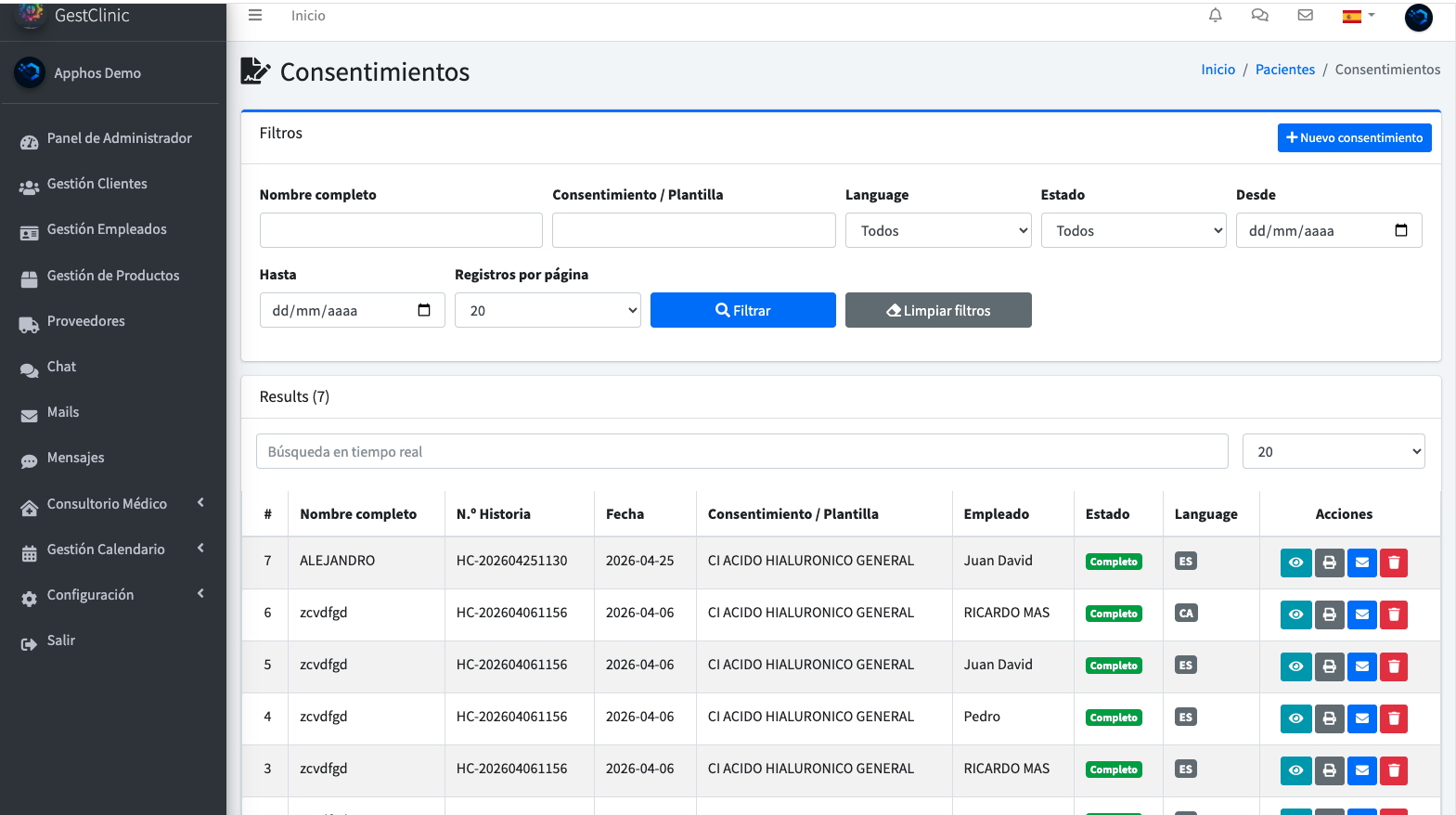The height and width of the screenshot is (815, 1456).
Task: Click the Filtrar button
Action: click(742, 310)
